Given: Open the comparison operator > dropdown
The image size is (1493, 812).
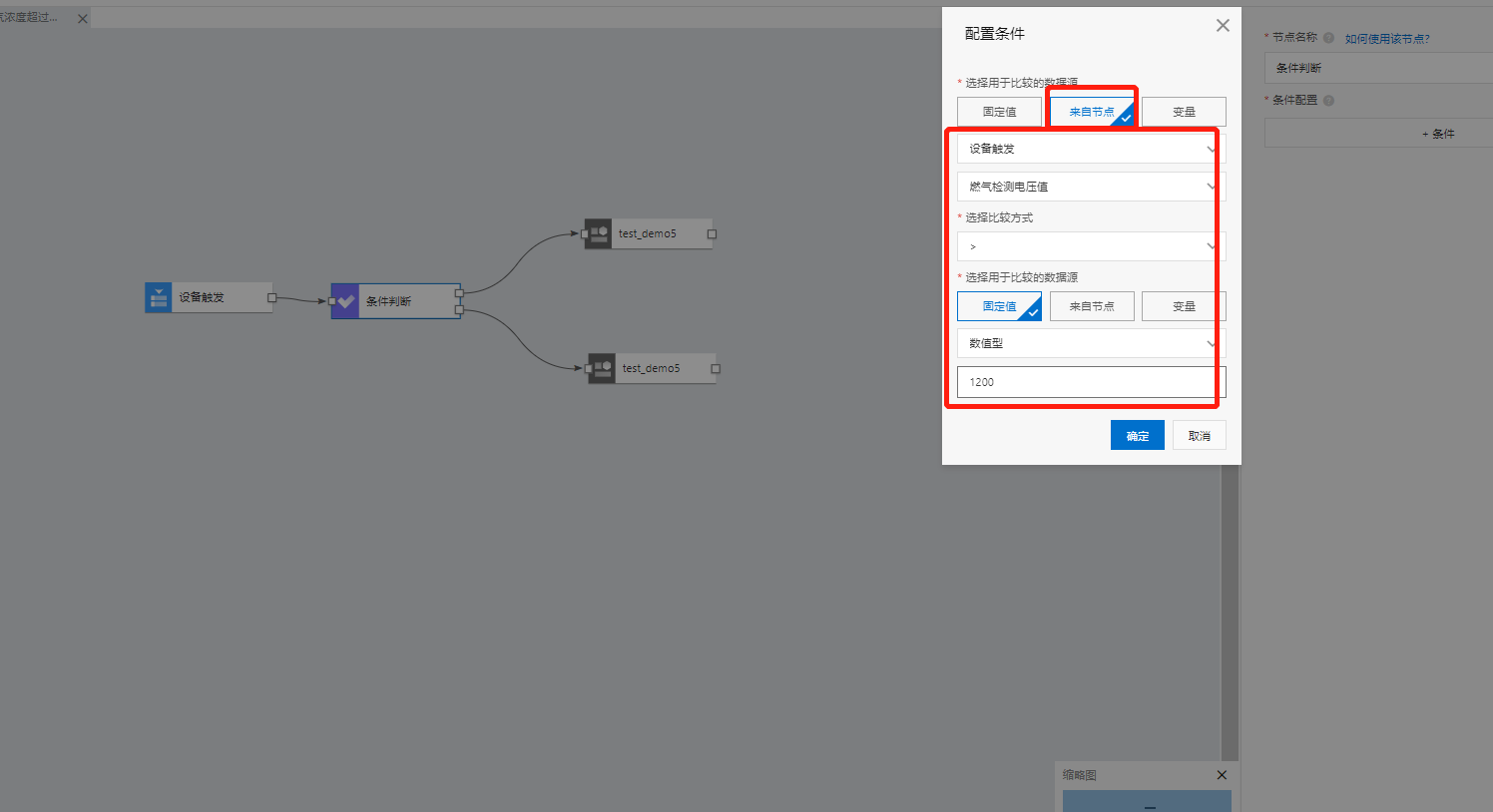Looking at the screenshot, I should [1091, 246].
